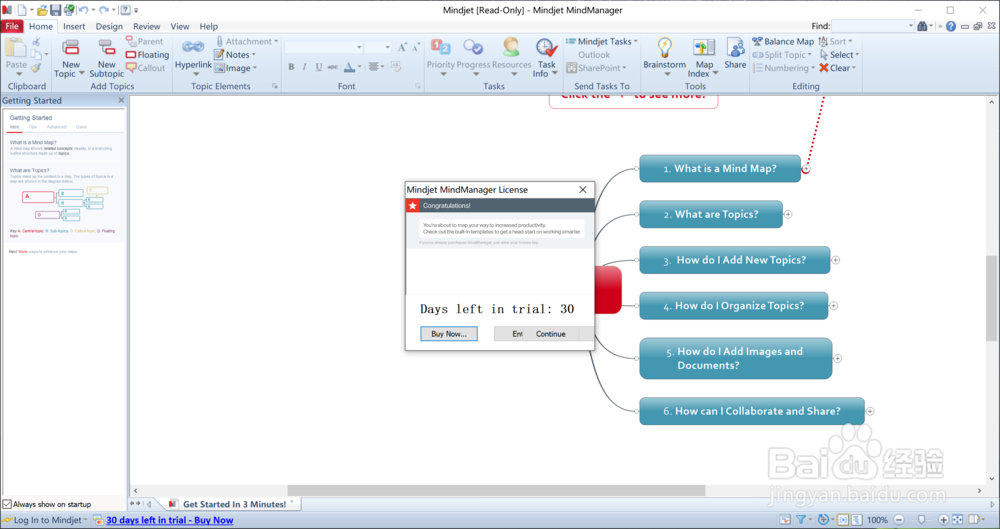This screenshot has height=529, width=1000.
Task: Create new map with the blank page icon
Action: pos(22,10)
